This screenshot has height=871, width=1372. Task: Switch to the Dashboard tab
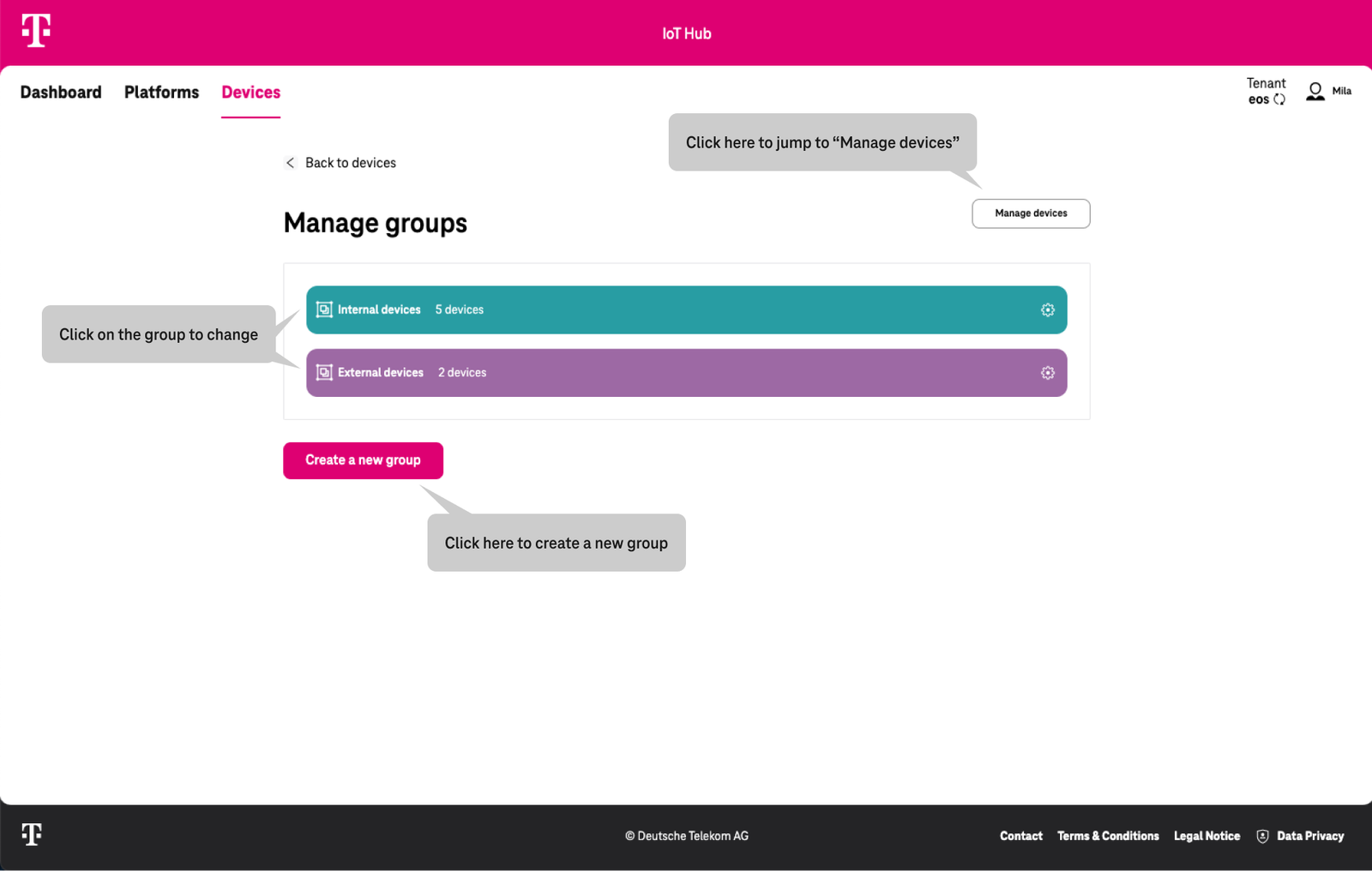(x=61, y=92)
